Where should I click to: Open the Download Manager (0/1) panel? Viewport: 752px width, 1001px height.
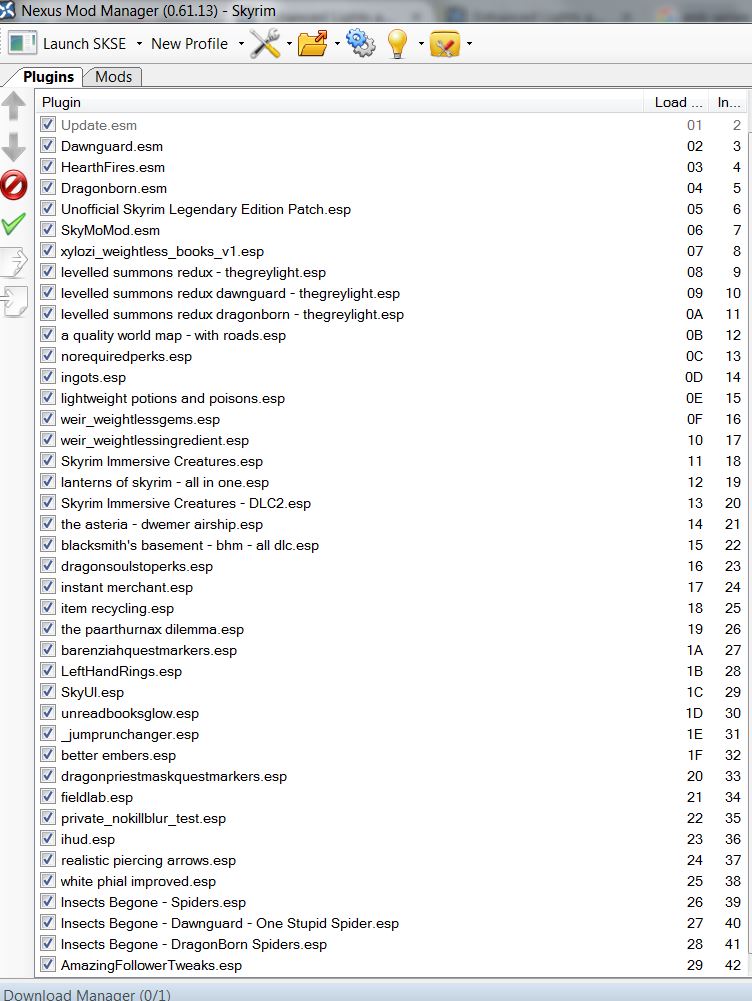[87, 994]
